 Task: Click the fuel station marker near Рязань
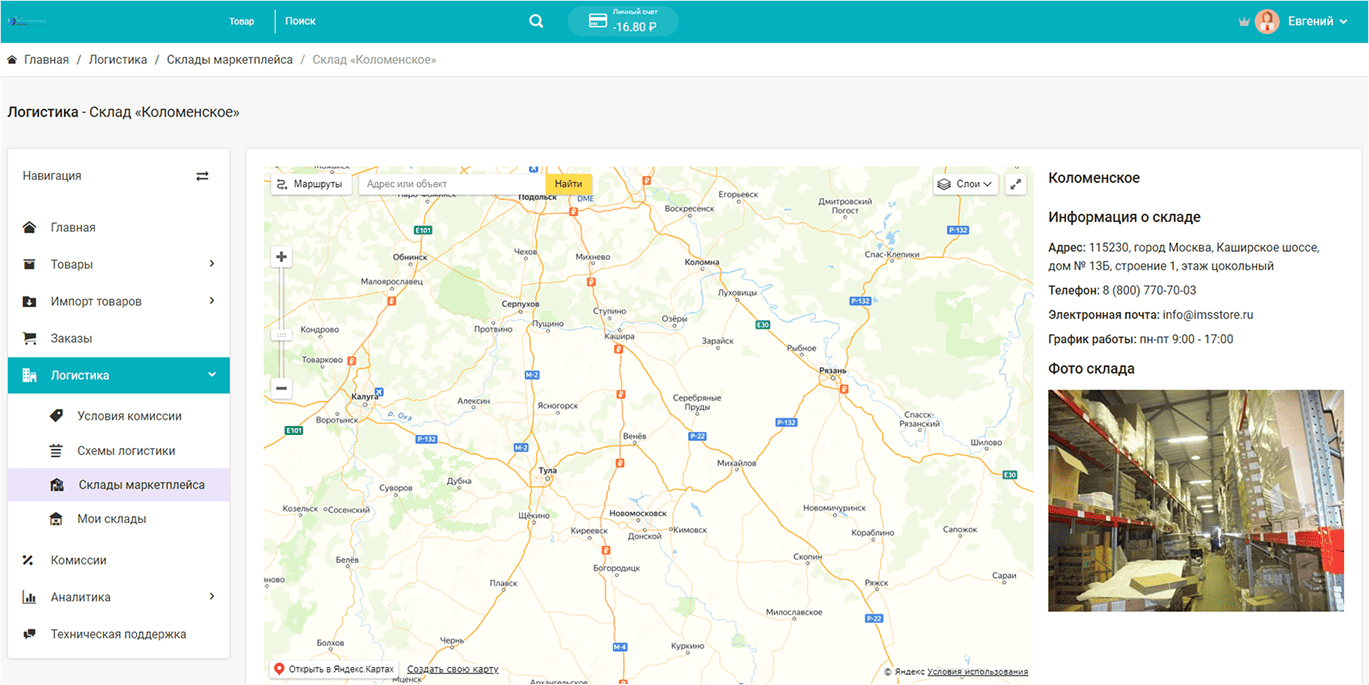coord(843,391)
